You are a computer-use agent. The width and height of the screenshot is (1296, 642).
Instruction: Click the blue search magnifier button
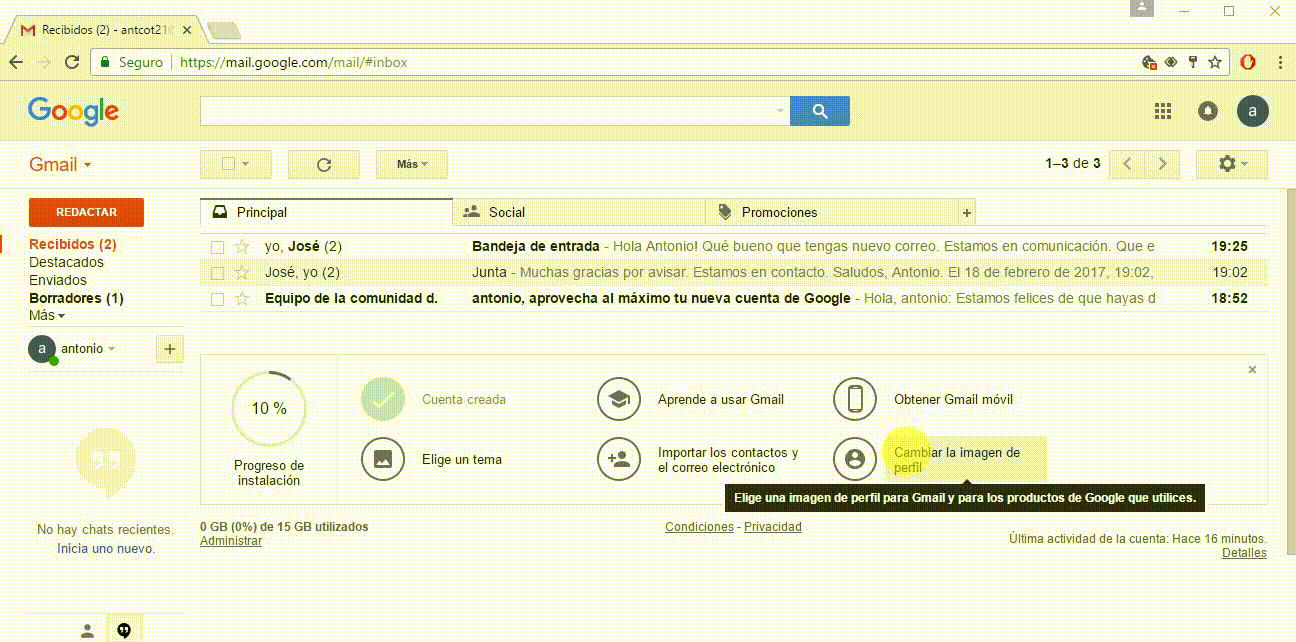pos(820,111)
